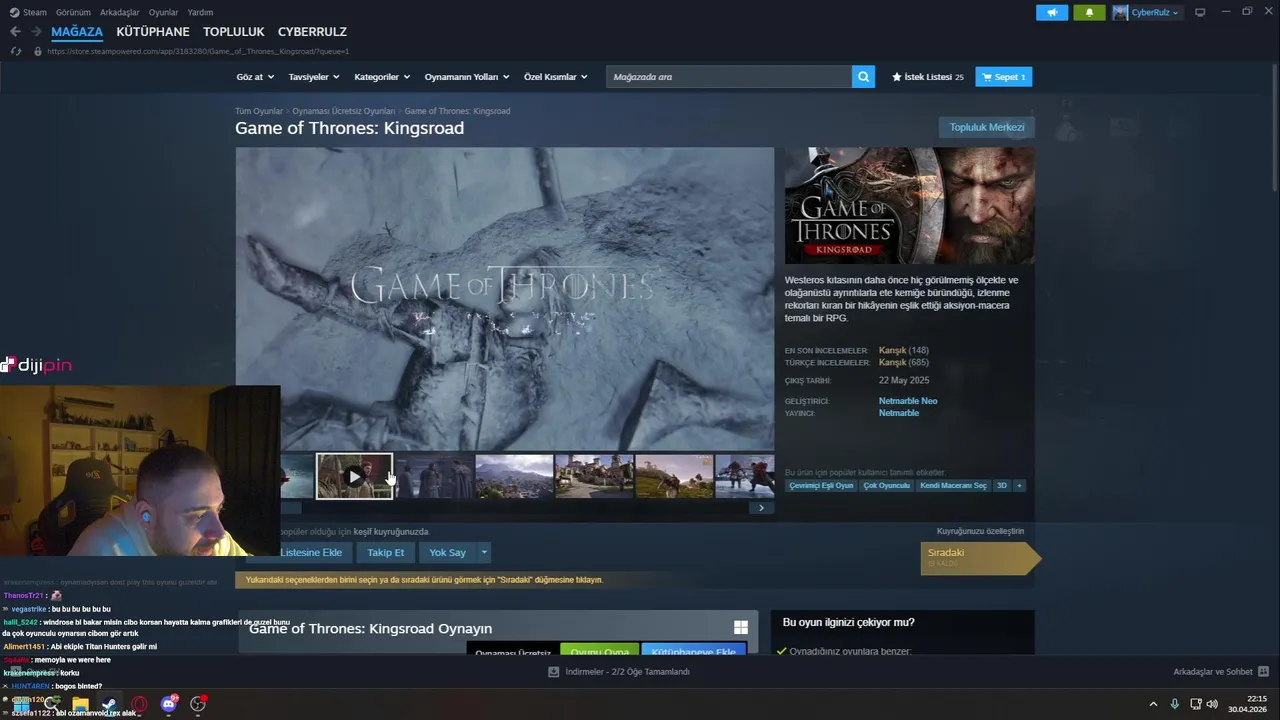Click the star icon beside İstek Listesi
Viewport: 1280px width, 720px height.
pos(897,77)
